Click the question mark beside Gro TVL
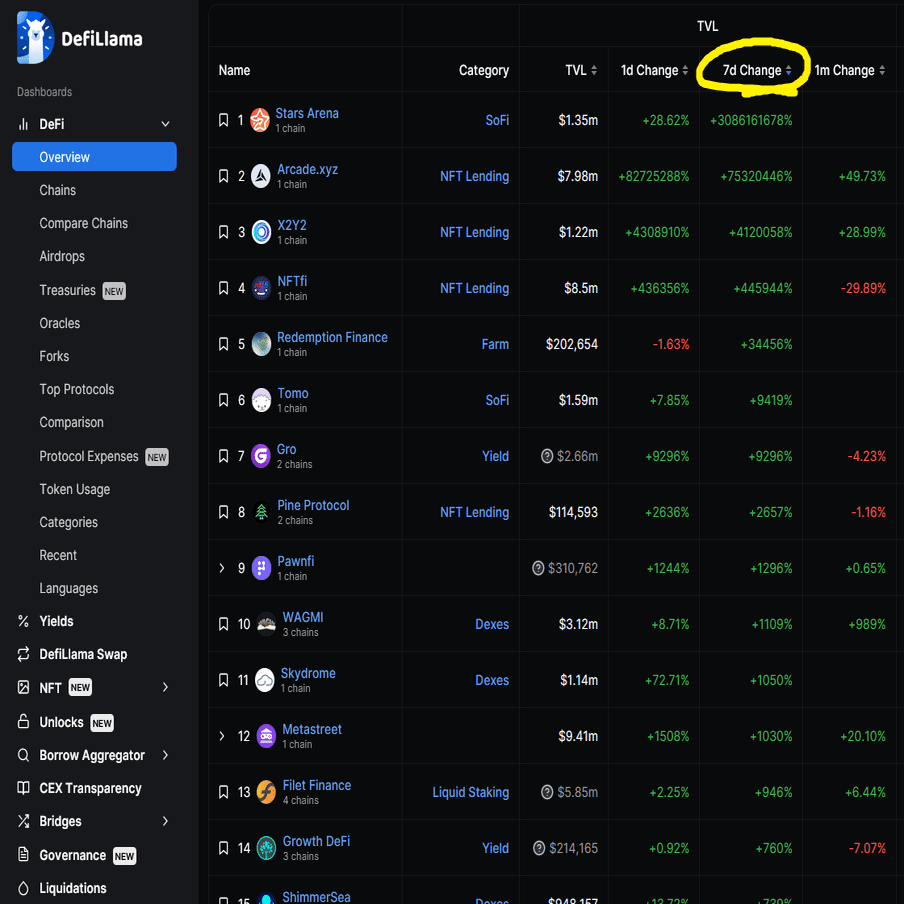The image size is (904, 904). coord(547,456)
